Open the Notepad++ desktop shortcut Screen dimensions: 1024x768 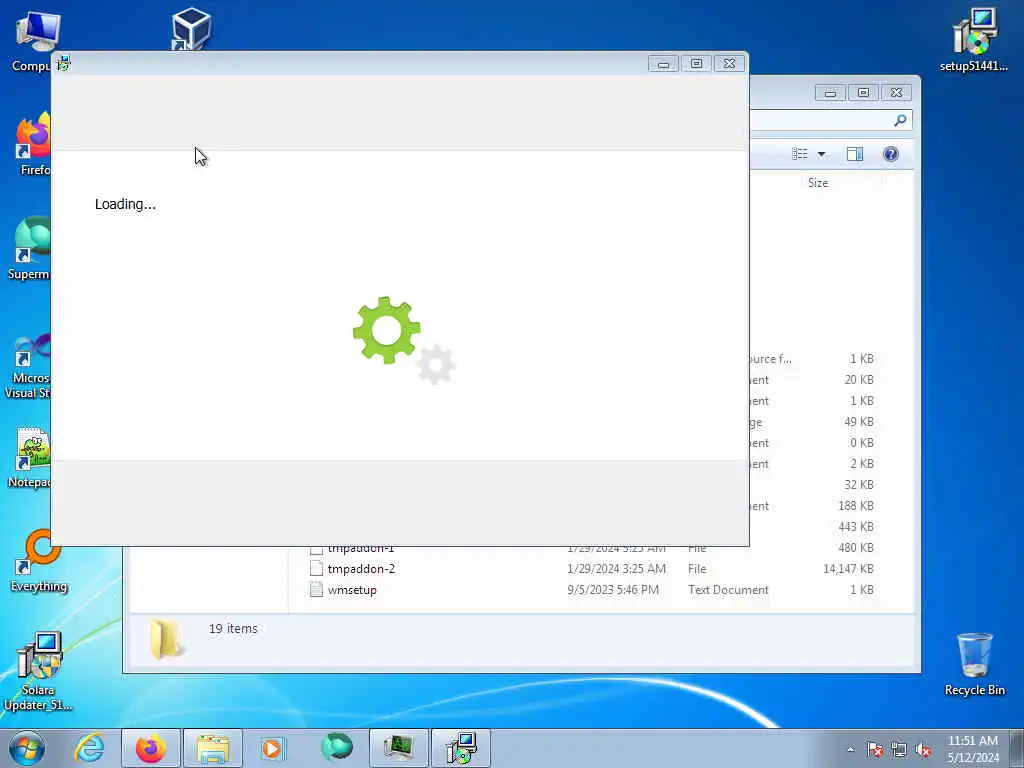(30, 457)
